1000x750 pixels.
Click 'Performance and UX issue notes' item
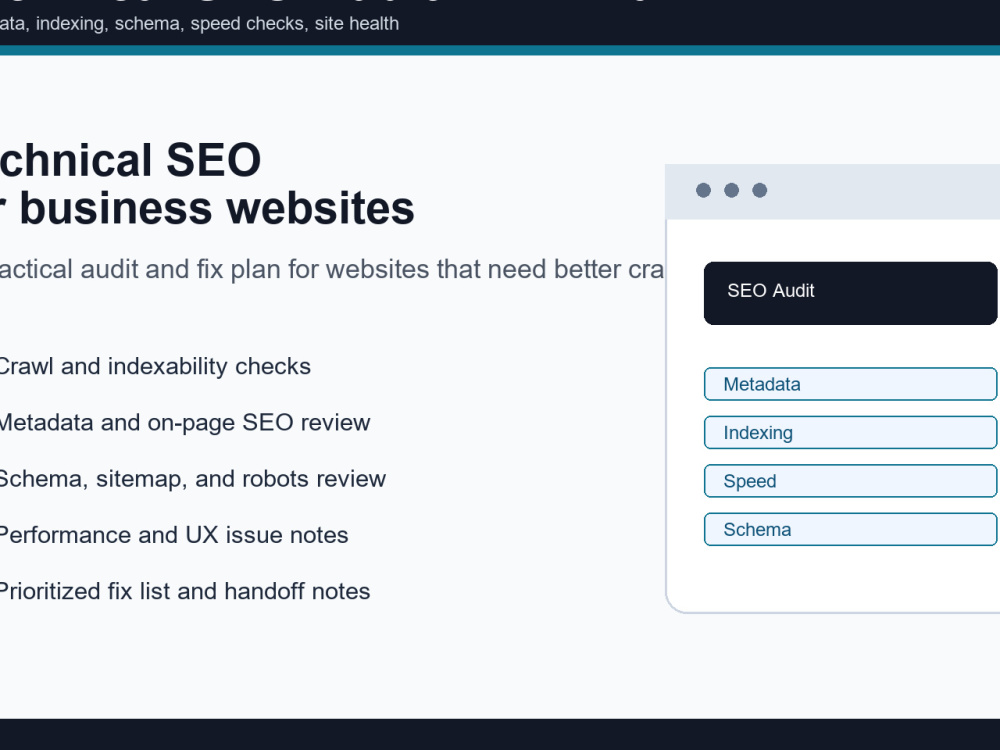tap(174, 534)
